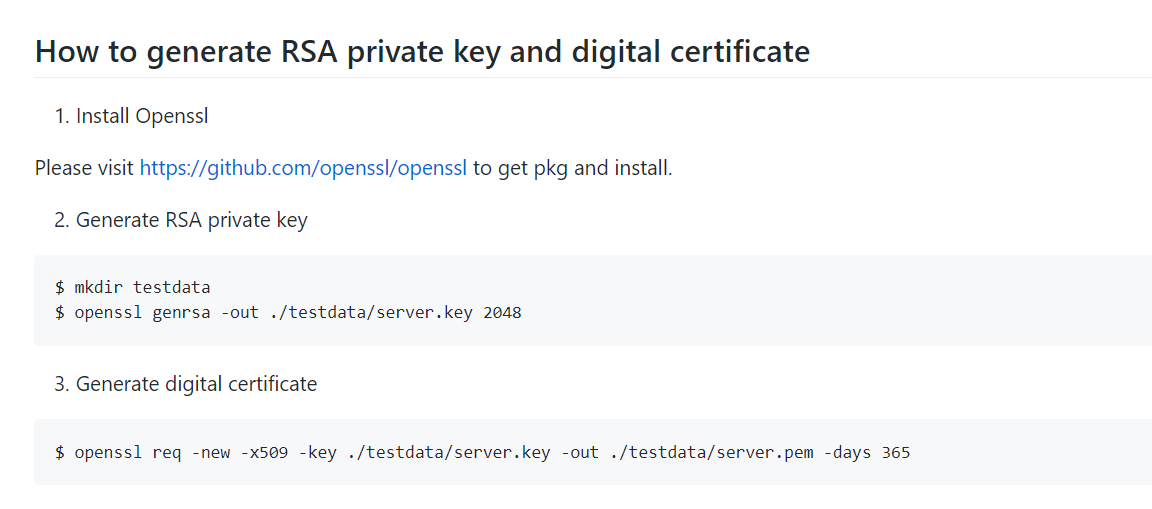The height and width of the screenshot is (509, 1152).
Task: Click "365" in the certificate command
Action: point(896,452)
